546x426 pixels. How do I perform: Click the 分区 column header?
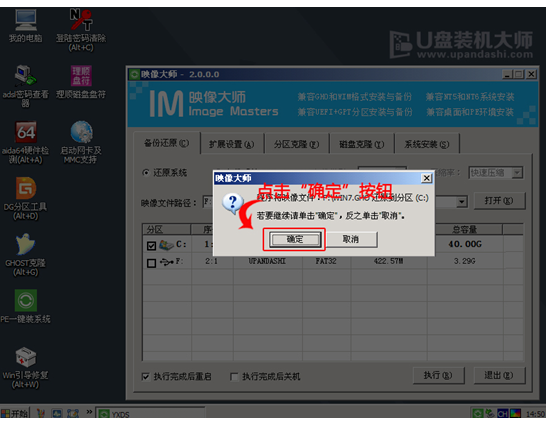coord(166,230)
